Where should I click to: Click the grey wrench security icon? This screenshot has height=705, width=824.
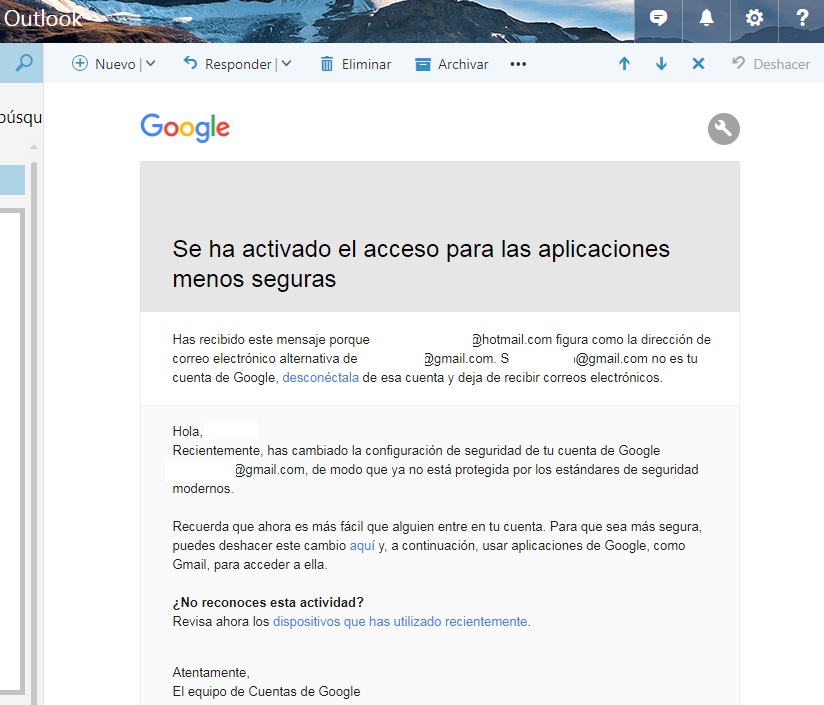[x=724, y=129]
